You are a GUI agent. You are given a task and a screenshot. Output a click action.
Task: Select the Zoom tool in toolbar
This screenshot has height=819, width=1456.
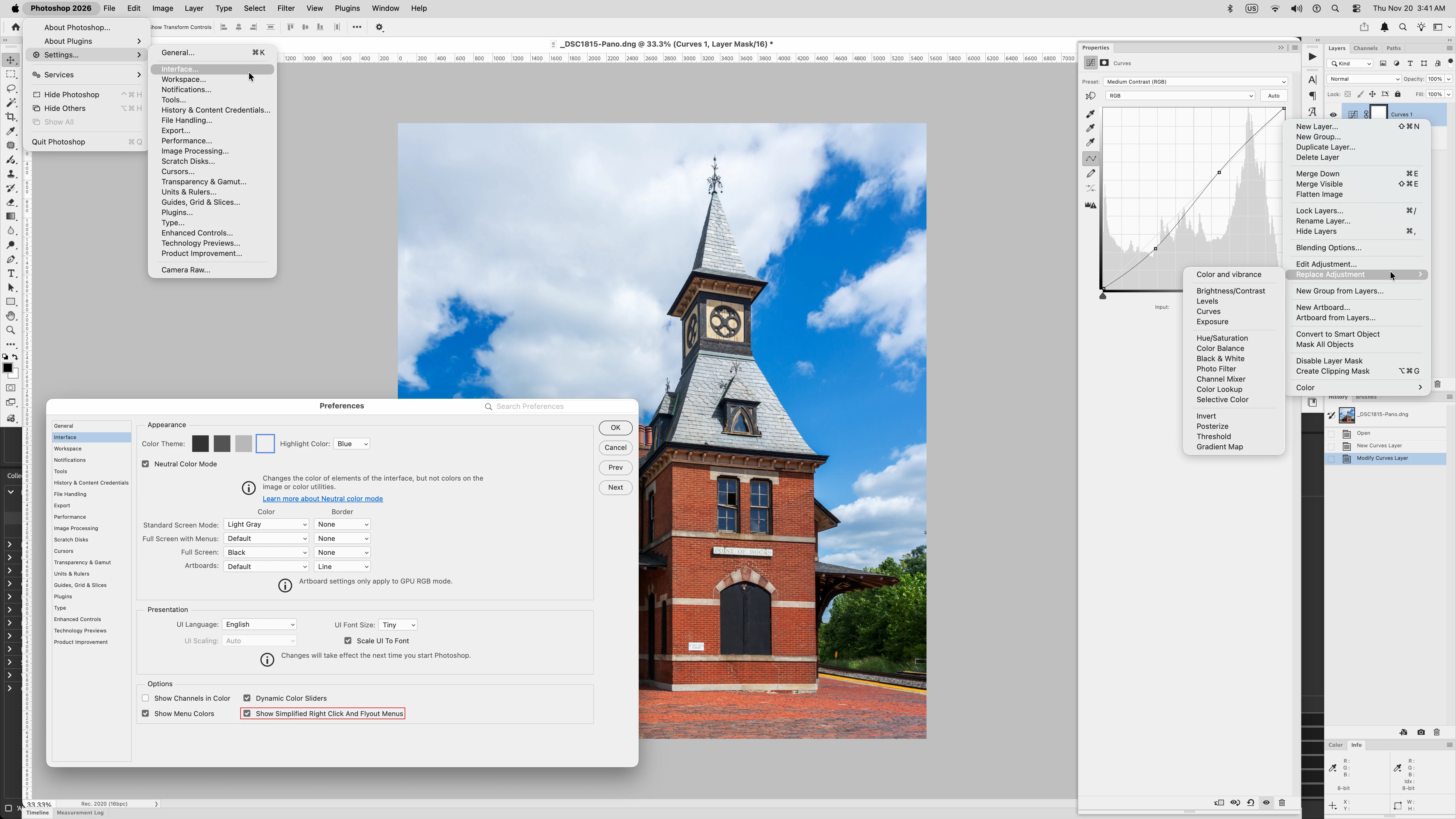click(x=11, y=330)
